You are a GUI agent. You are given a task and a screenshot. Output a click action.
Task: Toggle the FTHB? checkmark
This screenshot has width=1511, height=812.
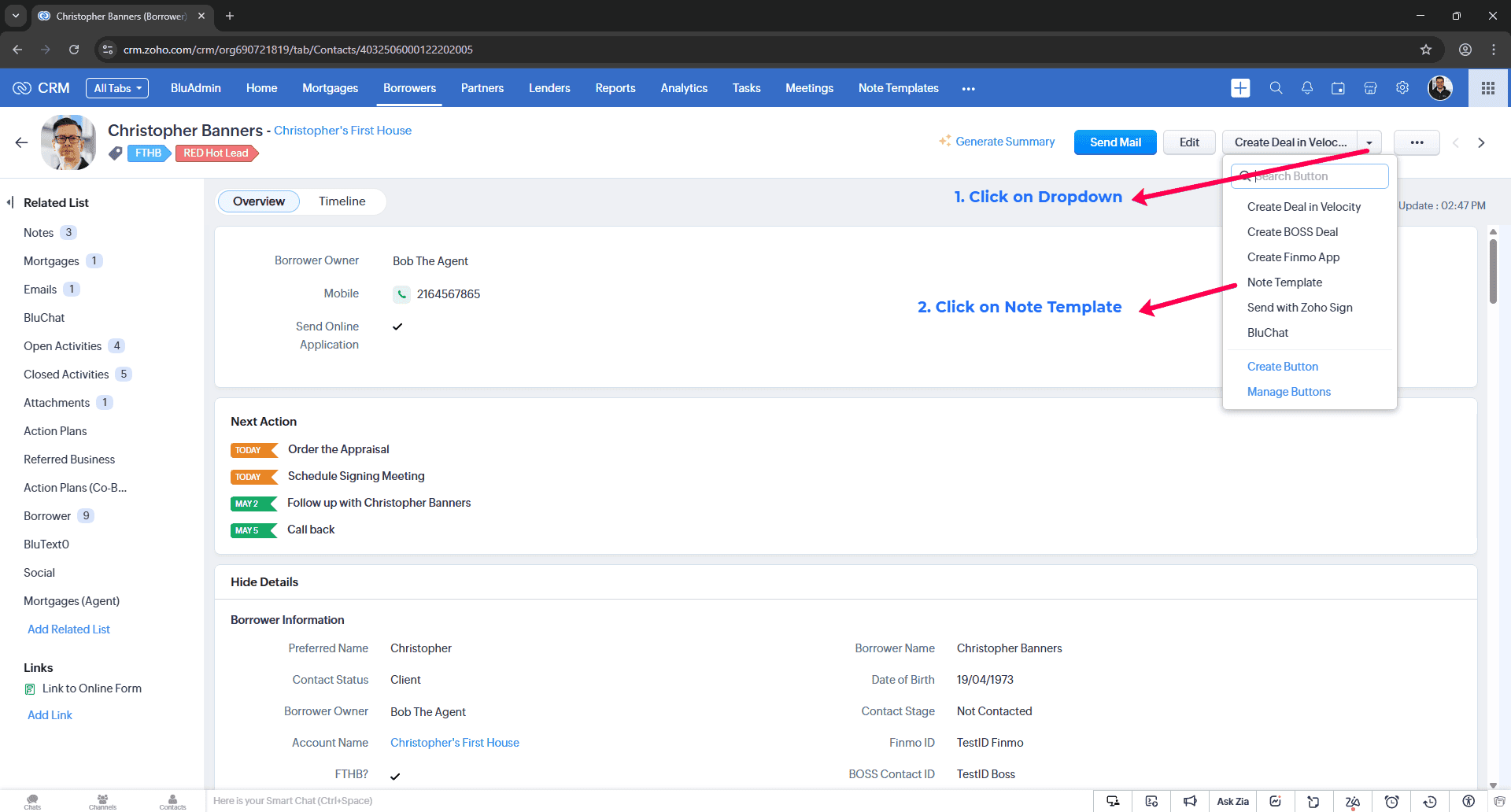[x=395, y=776]
